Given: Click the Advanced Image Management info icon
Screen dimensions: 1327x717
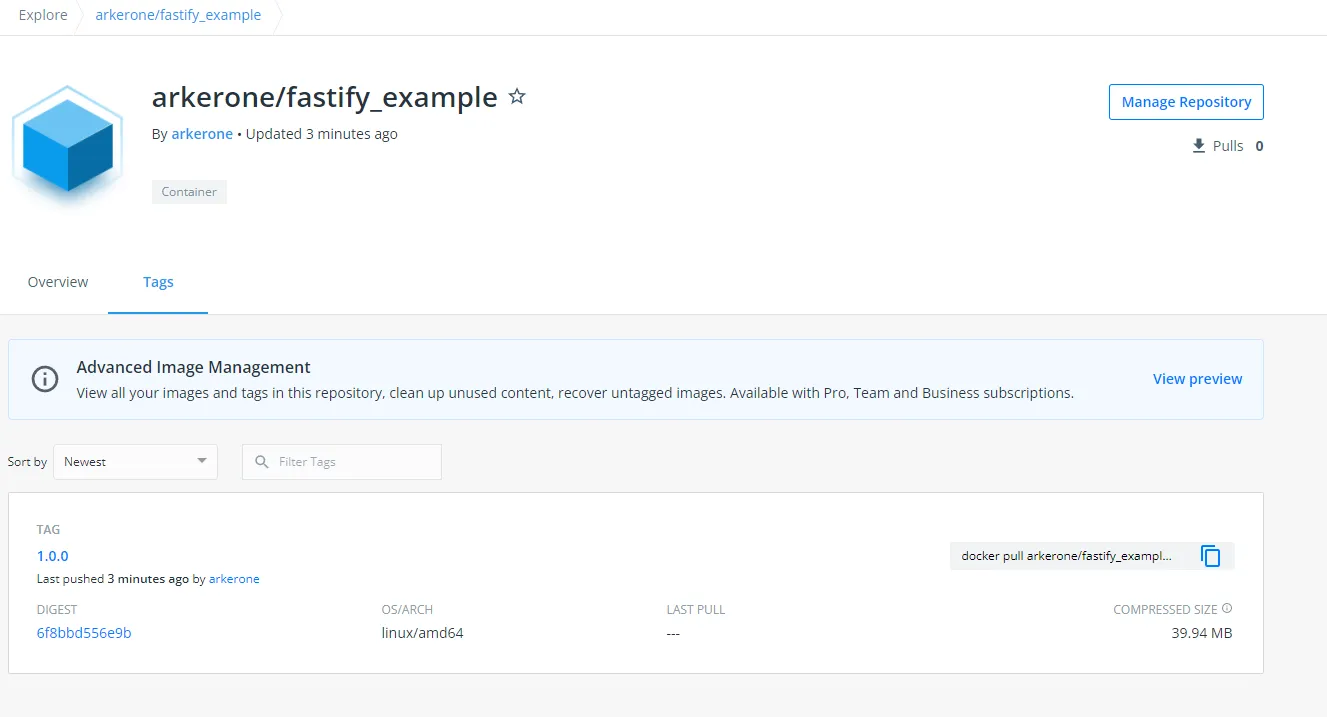Looking at the screenshot, I should click(x=44, y=379).
